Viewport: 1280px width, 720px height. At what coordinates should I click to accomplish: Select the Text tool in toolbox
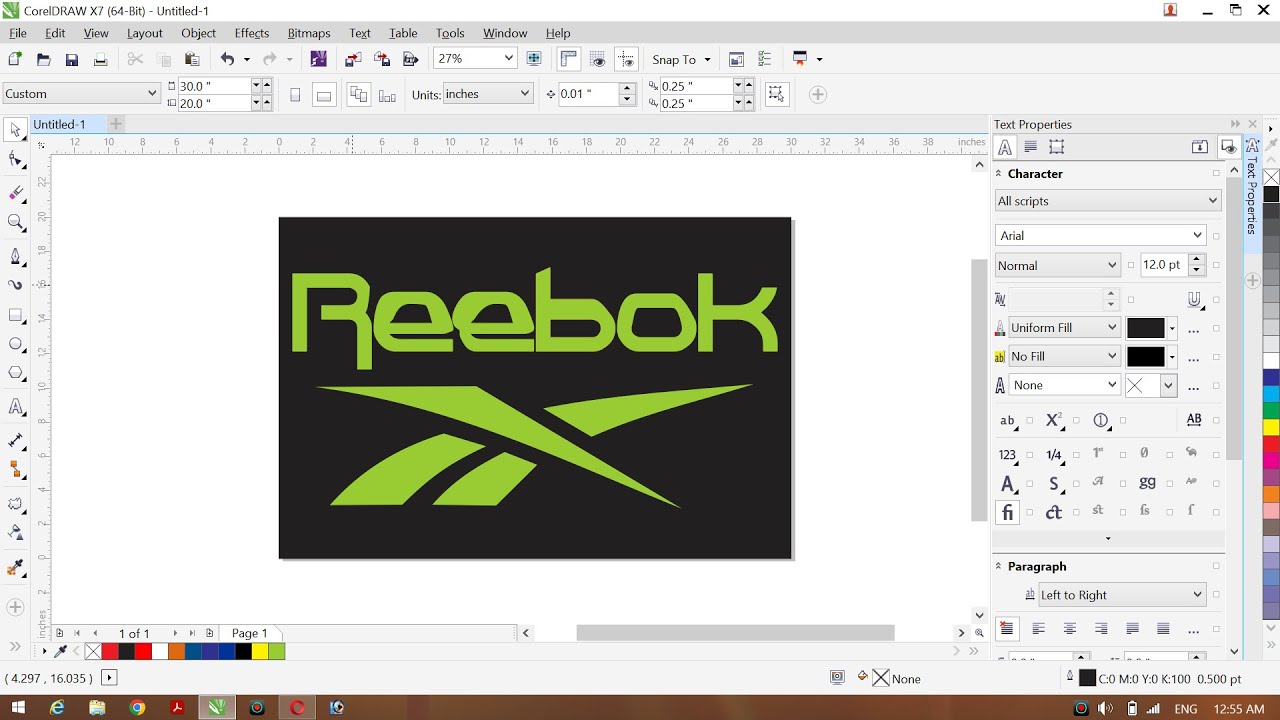15,407
